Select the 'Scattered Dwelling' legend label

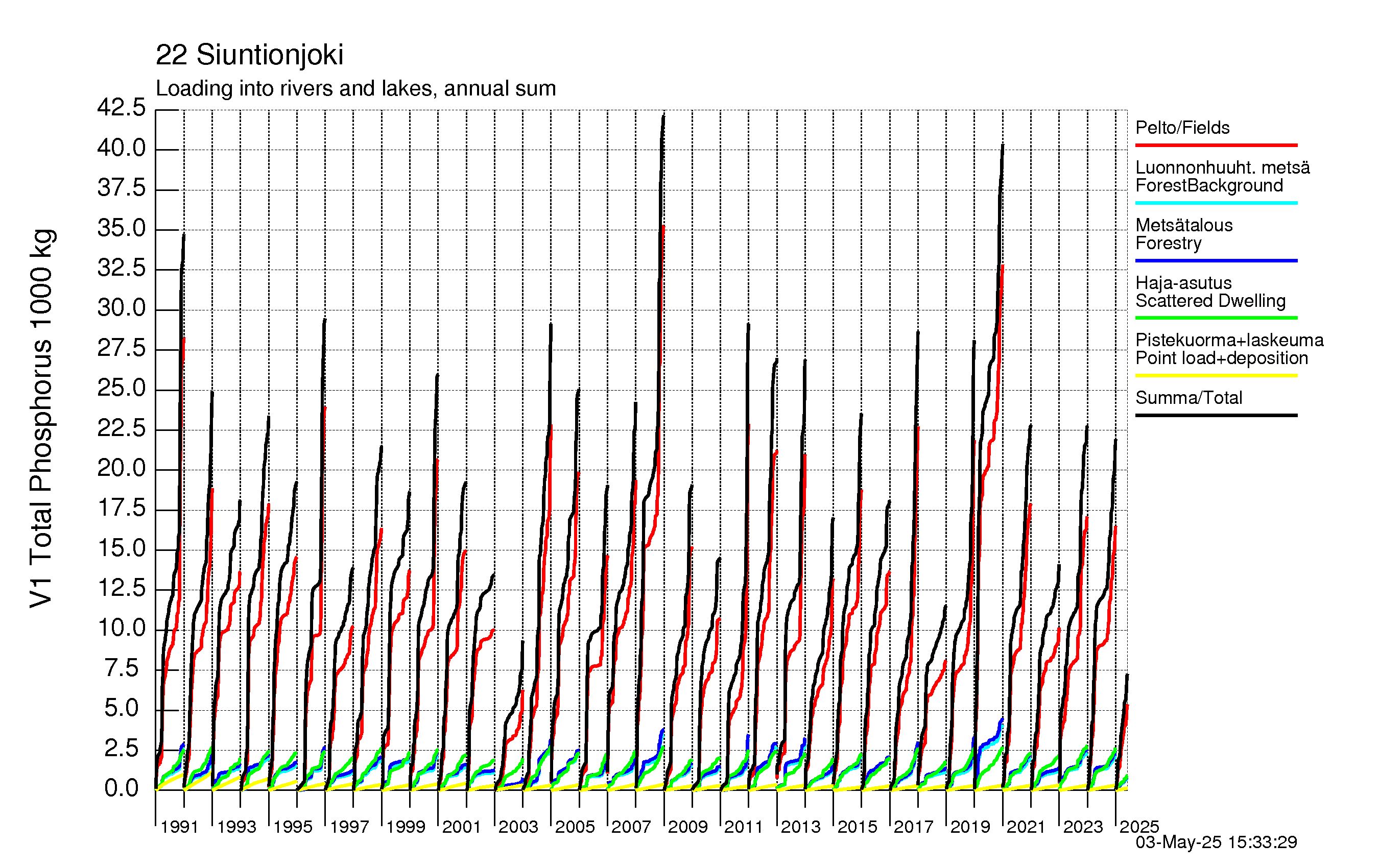[1210, 301]
